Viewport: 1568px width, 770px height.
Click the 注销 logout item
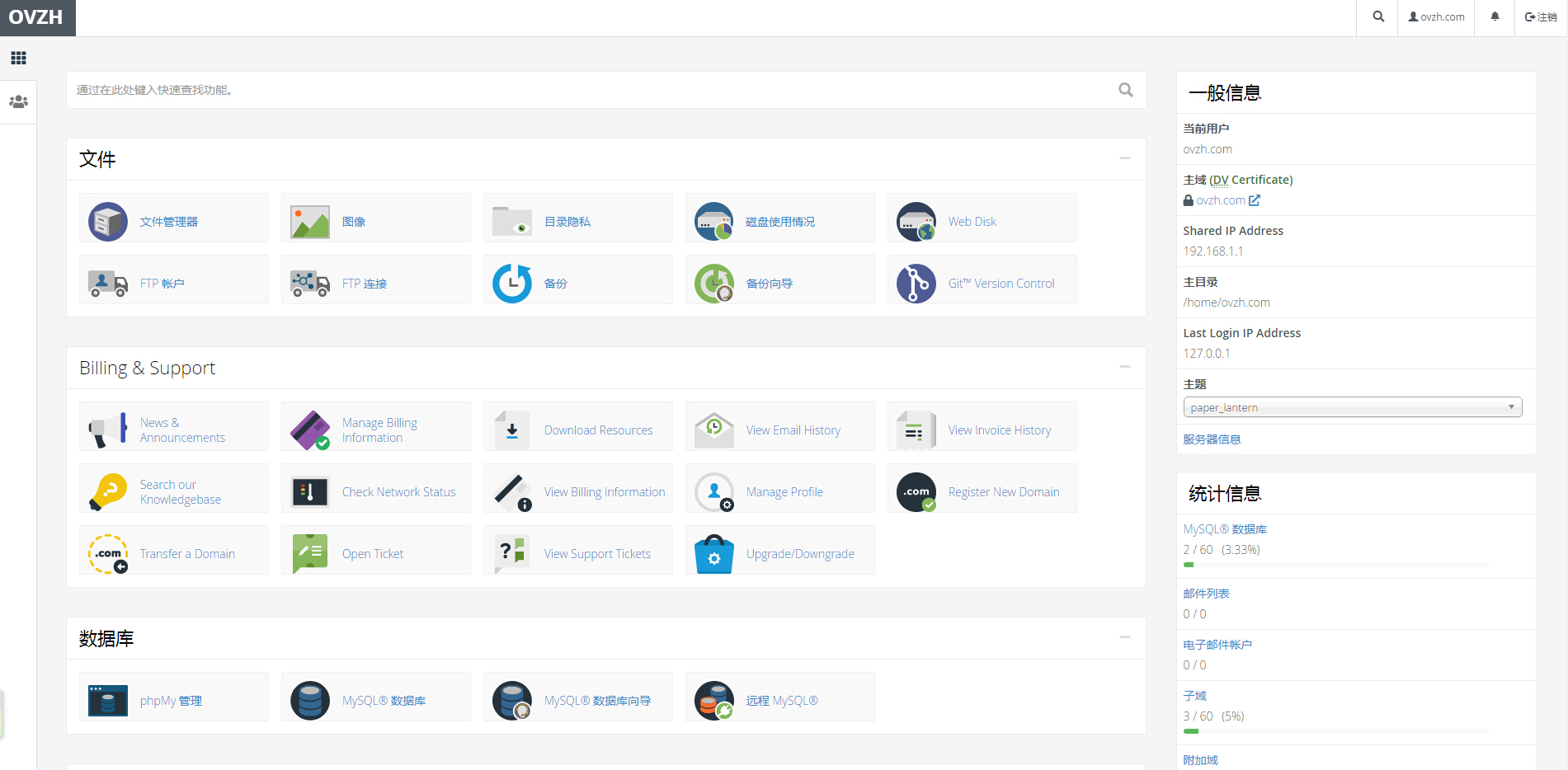point(1541,16)
